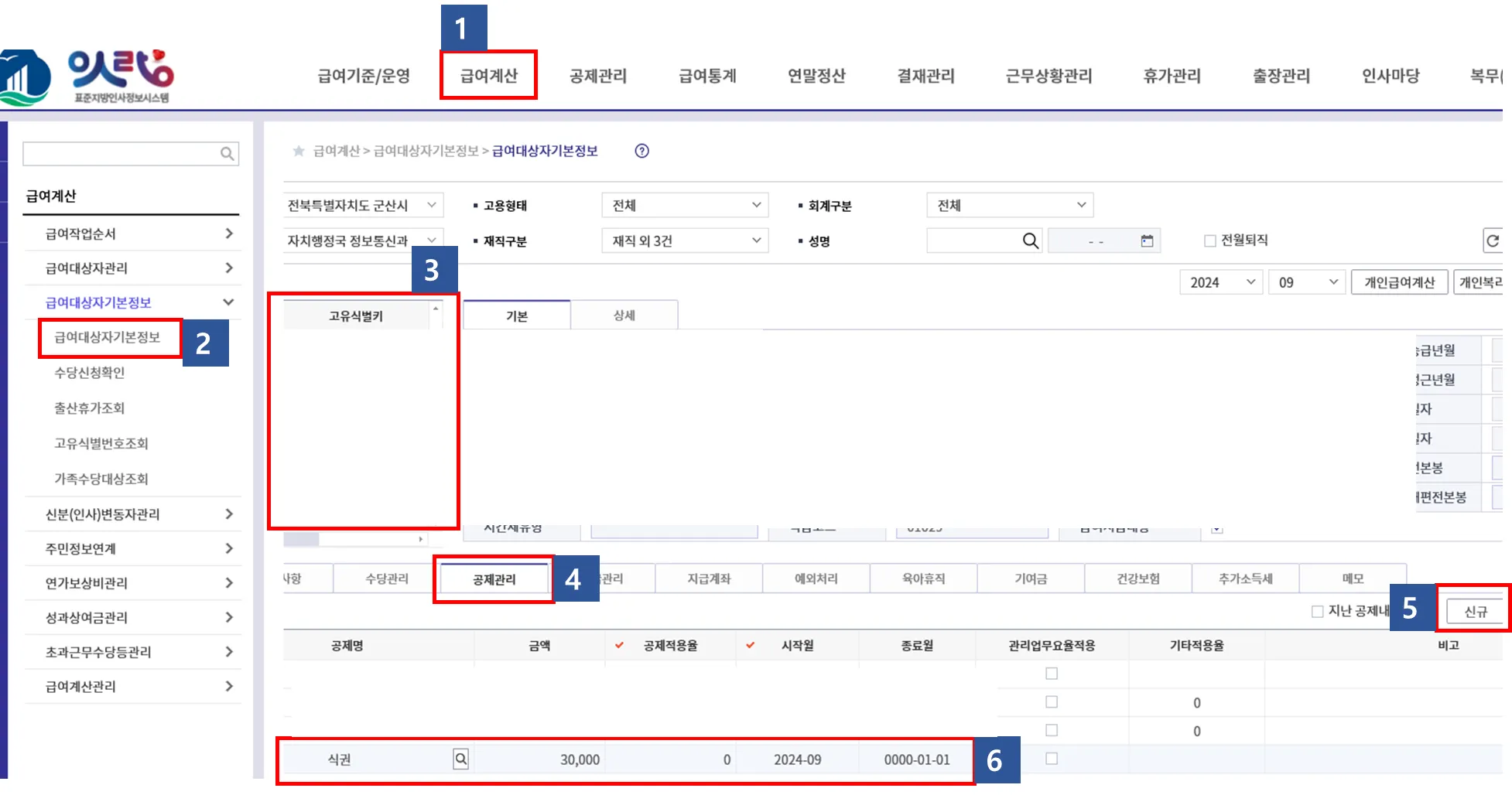
Task: Select 고유식별번호조회 in the sidebar
Action: point(101,443)
